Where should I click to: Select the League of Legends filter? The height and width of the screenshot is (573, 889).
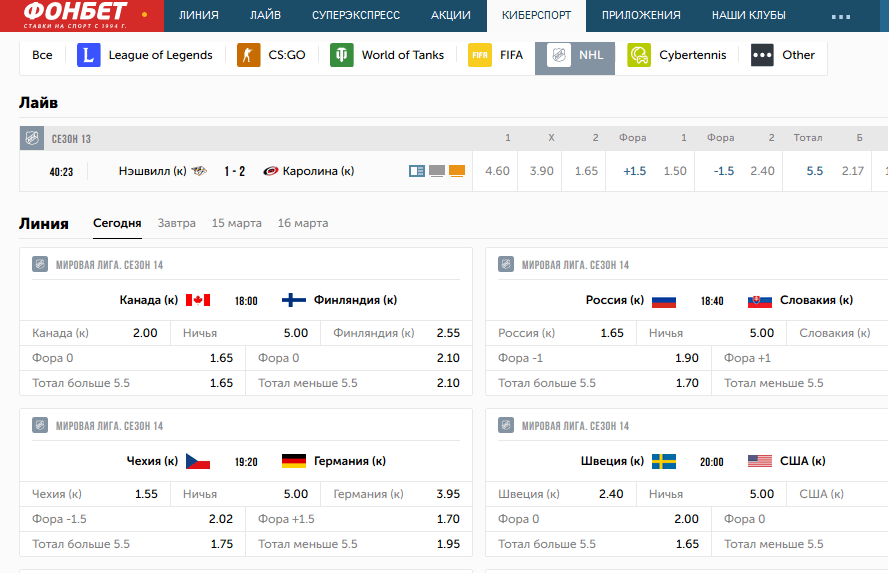pyautogui.click(x=146, y=55)
